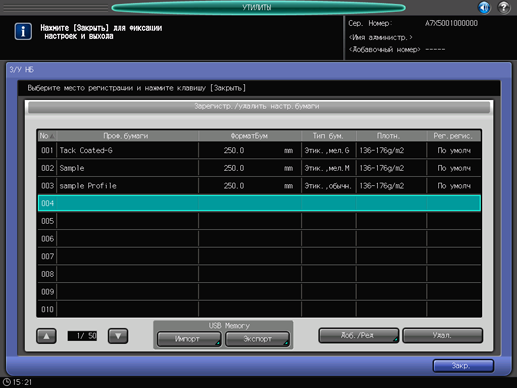Screen dimensions: 517x388
Task: Select empty row 010
Action: click(x=259, y=309)
